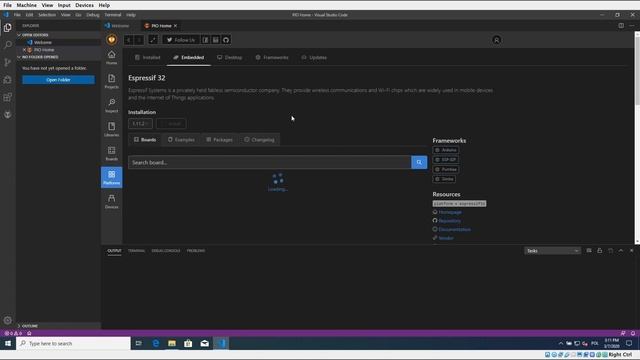The width and height of the screenshot is (640, 360).
Task: Open the Windows Start menu
Action: pos(7,344)
